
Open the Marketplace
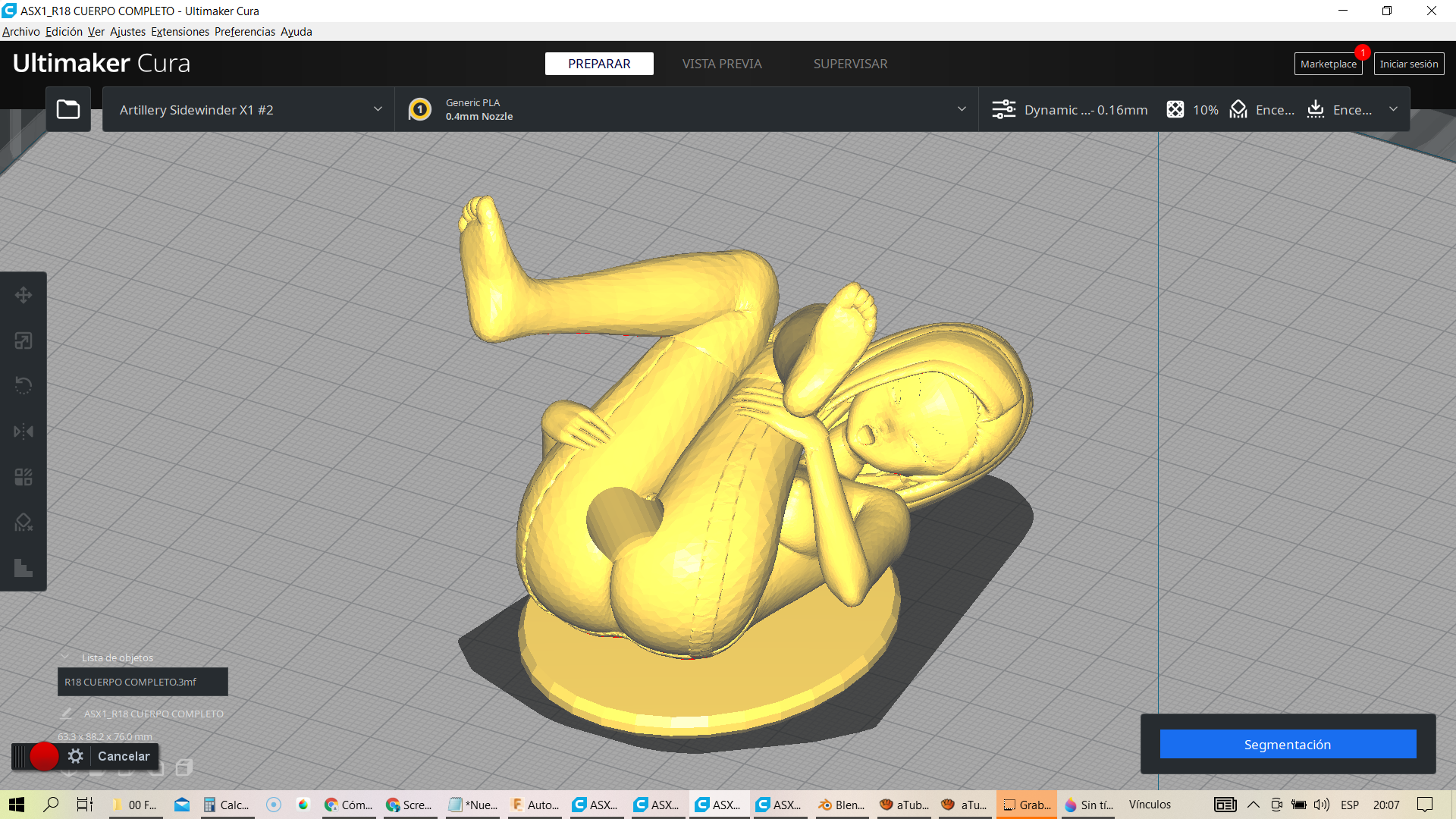1327,64
